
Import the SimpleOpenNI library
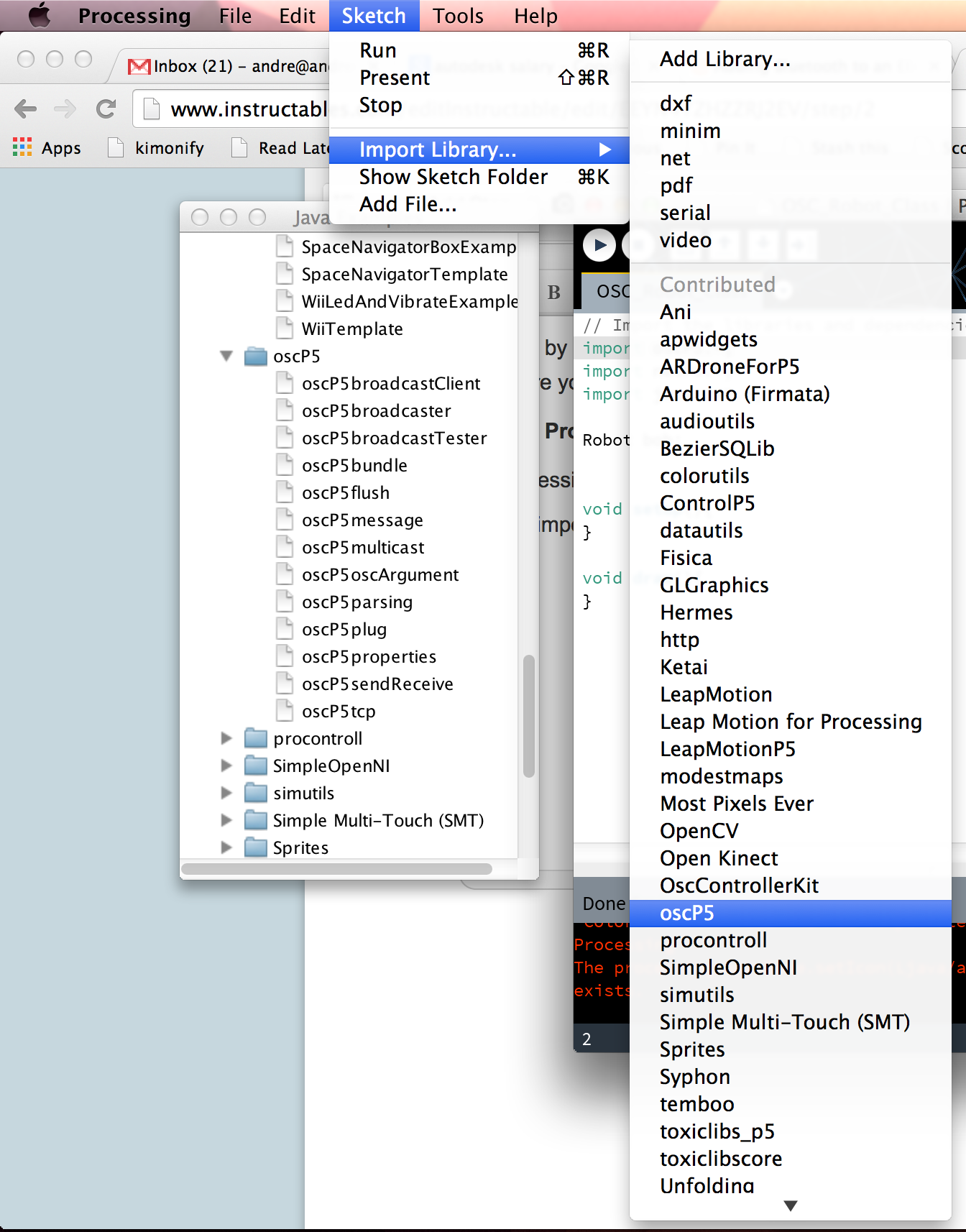click(791, 967)
